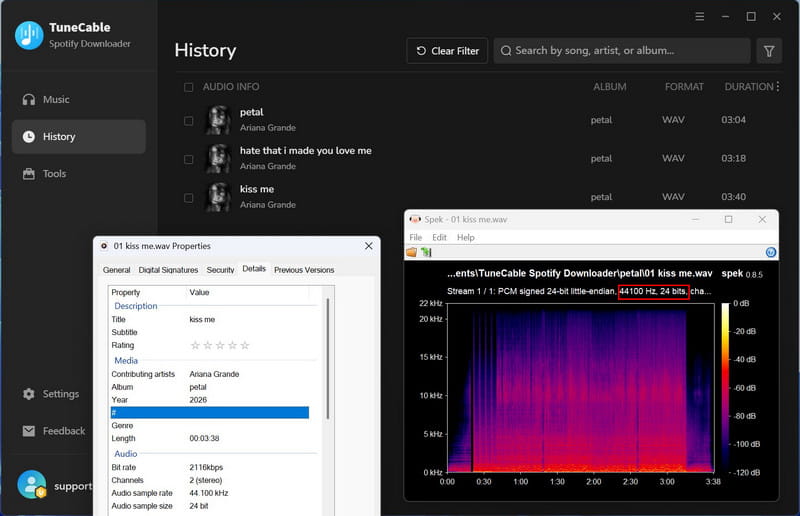This screenshot has height=516, width=800.
Task: Maximize the Spek window
Action: click(729, 219)
